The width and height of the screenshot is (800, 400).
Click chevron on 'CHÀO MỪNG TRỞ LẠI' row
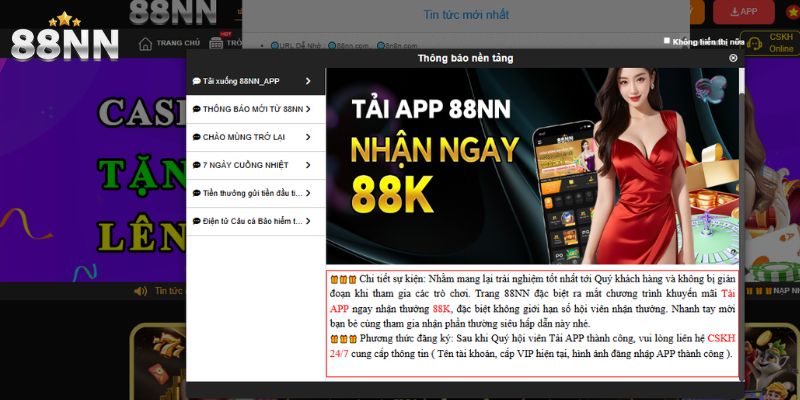coord(308,137)
